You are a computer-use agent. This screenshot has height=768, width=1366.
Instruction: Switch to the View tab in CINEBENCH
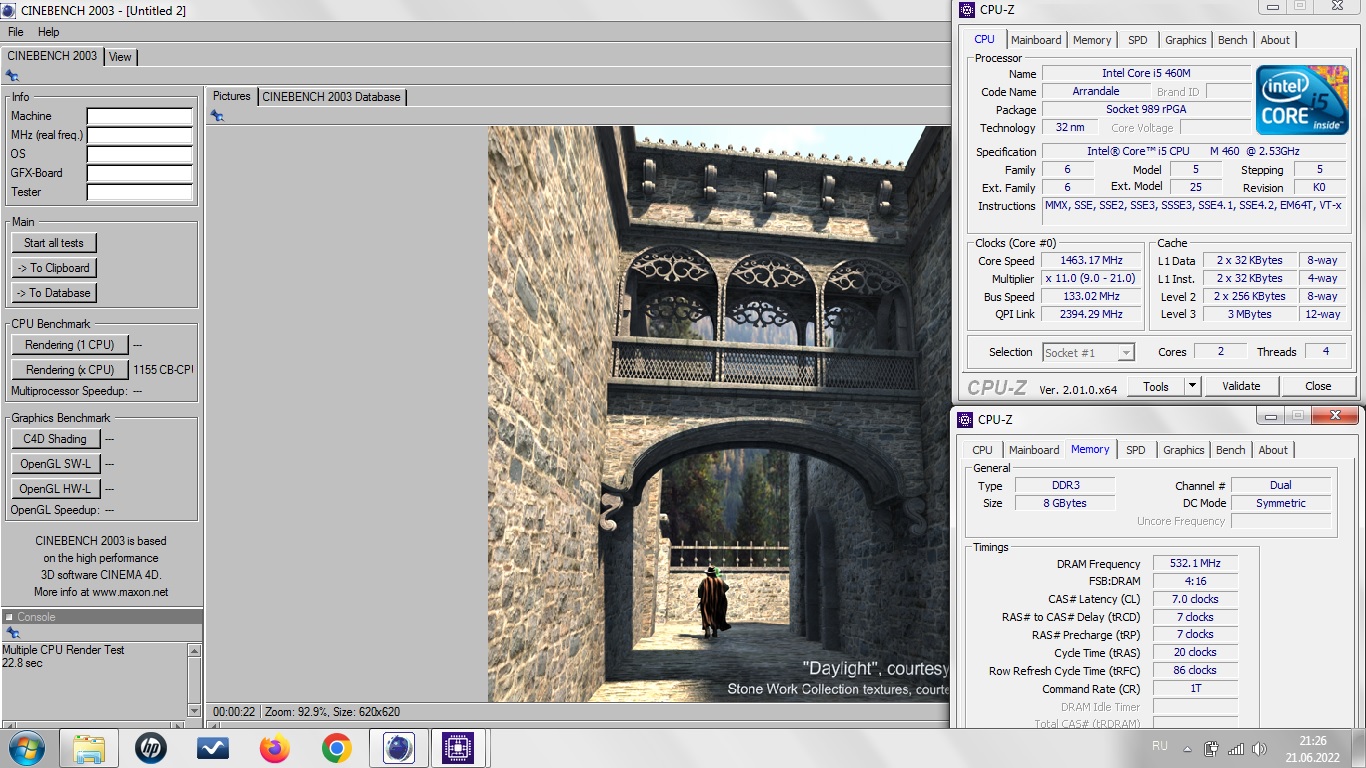(120, 57)
